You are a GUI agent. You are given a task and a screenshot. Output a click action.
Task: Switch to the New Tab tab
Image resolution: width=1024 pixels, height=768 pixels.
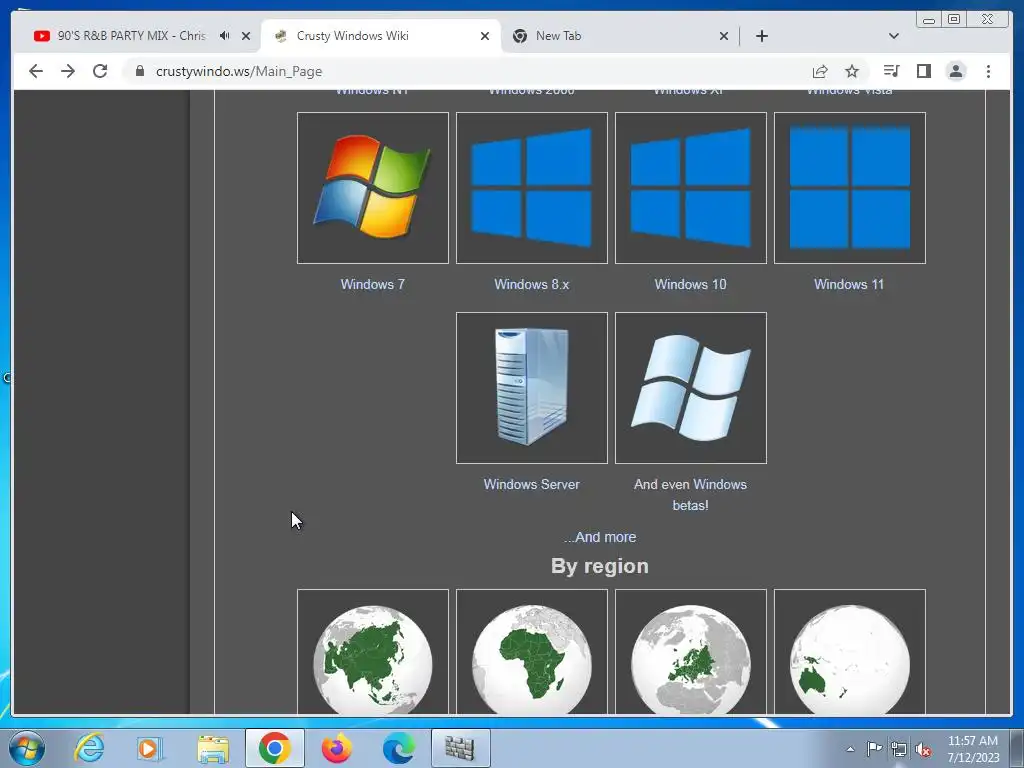coord(620,36)
